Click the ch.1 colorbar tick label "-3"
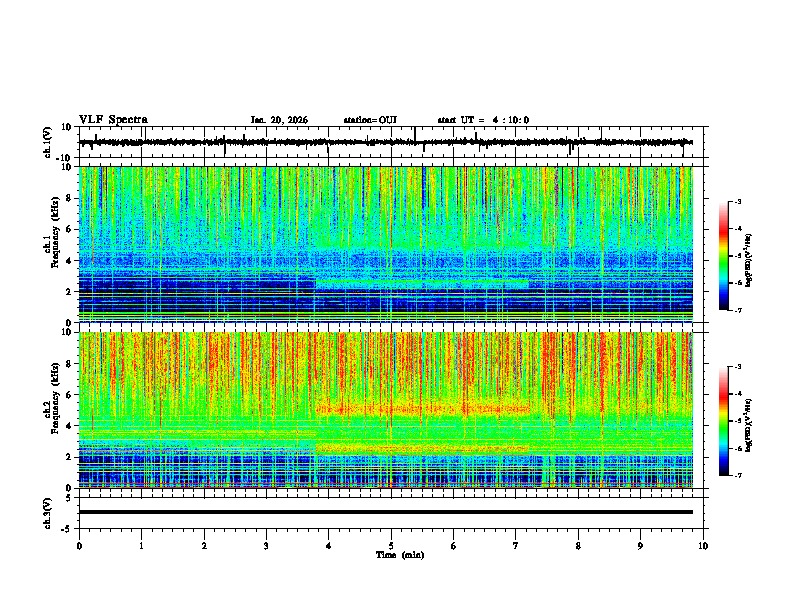The width and height of the screenshot is (792, 612). coord(738,201)
